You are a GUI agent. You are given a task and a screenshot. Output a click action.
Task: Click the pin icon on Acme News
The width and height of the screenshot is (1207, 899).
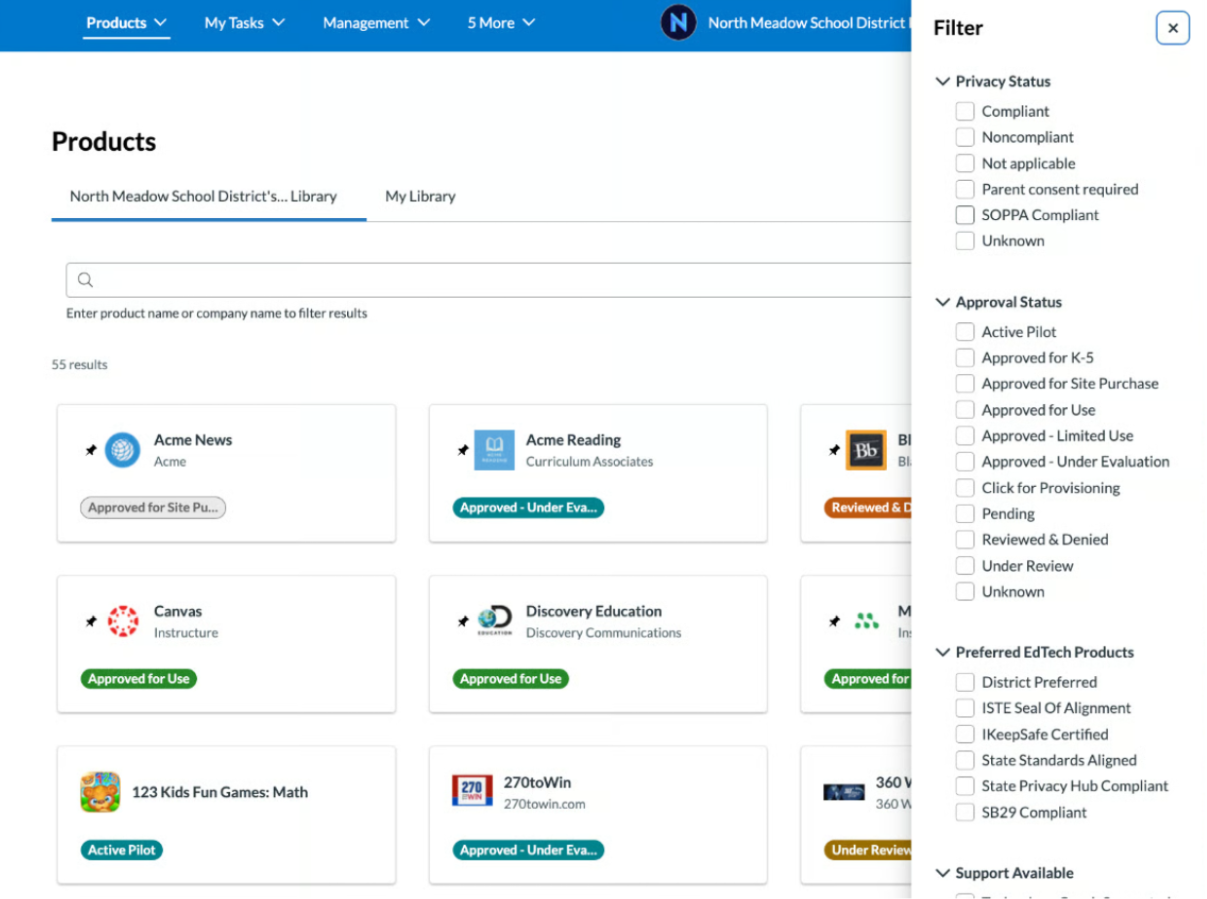(x=91, y=450)
